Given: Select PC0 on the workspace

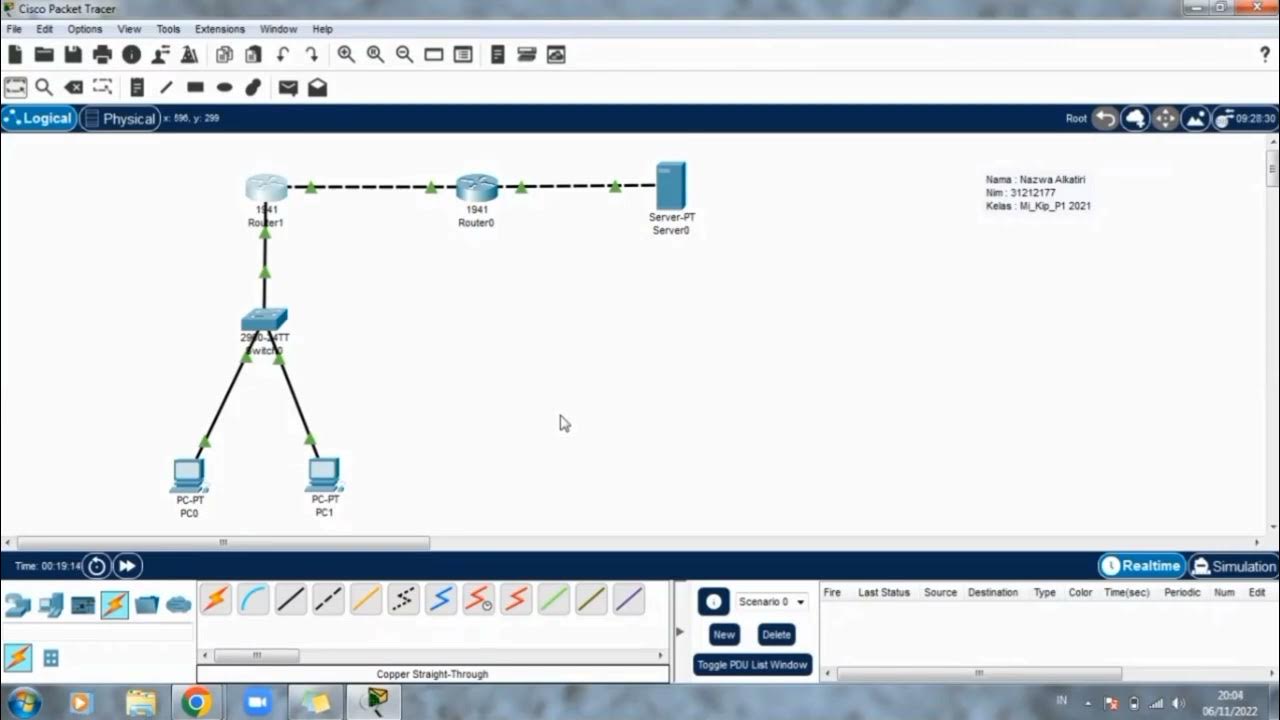Looking at the screenshot, I should [188, 475].
